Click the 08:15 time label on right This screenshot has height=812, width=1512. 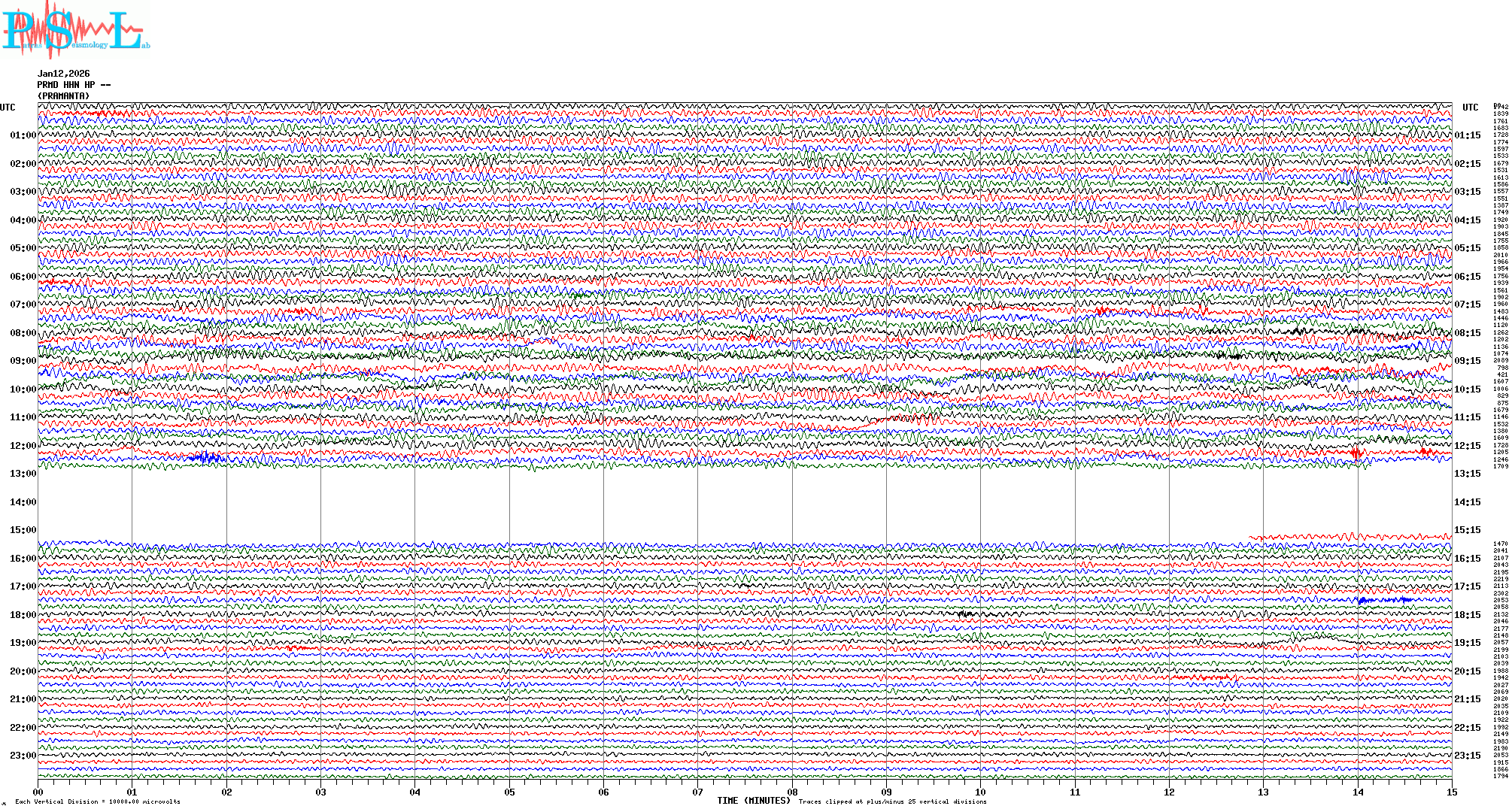pyautogui.click(x=1468, y=333)
